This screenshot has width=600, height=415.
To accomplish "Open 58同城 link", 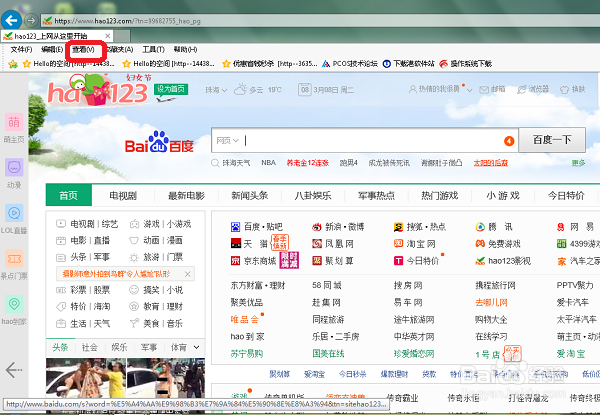I will coord(327,285).
